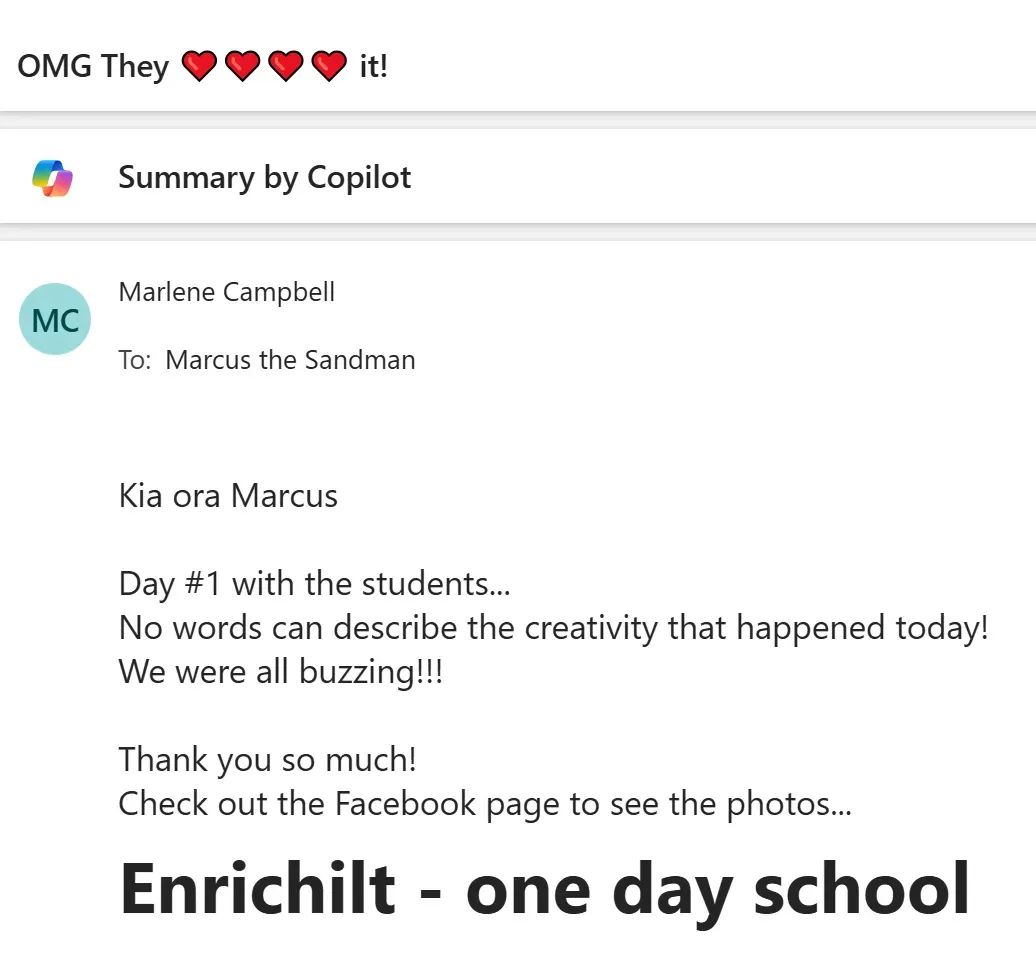This screenshot has height=966, width=1036.
Task: Open Marlene Campbell's contact name
Action: click(227, 292)
